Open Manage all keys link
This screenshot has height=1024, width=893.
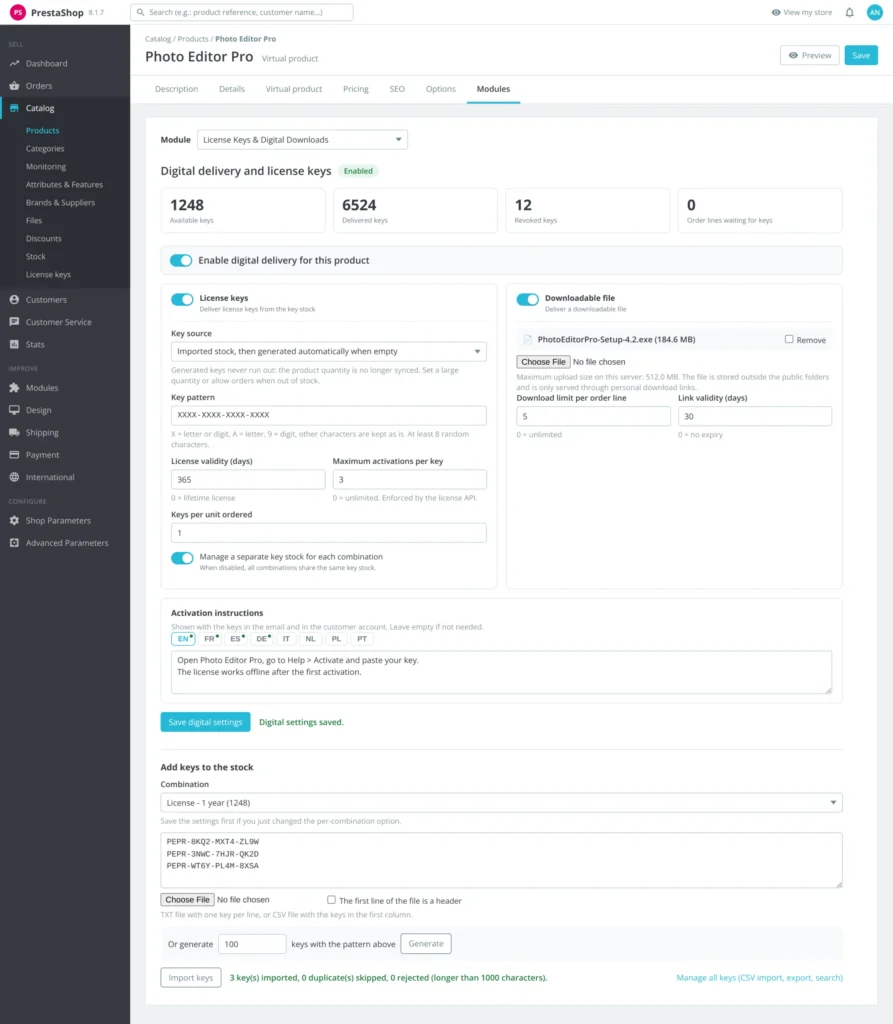click(x=760, y=978)
